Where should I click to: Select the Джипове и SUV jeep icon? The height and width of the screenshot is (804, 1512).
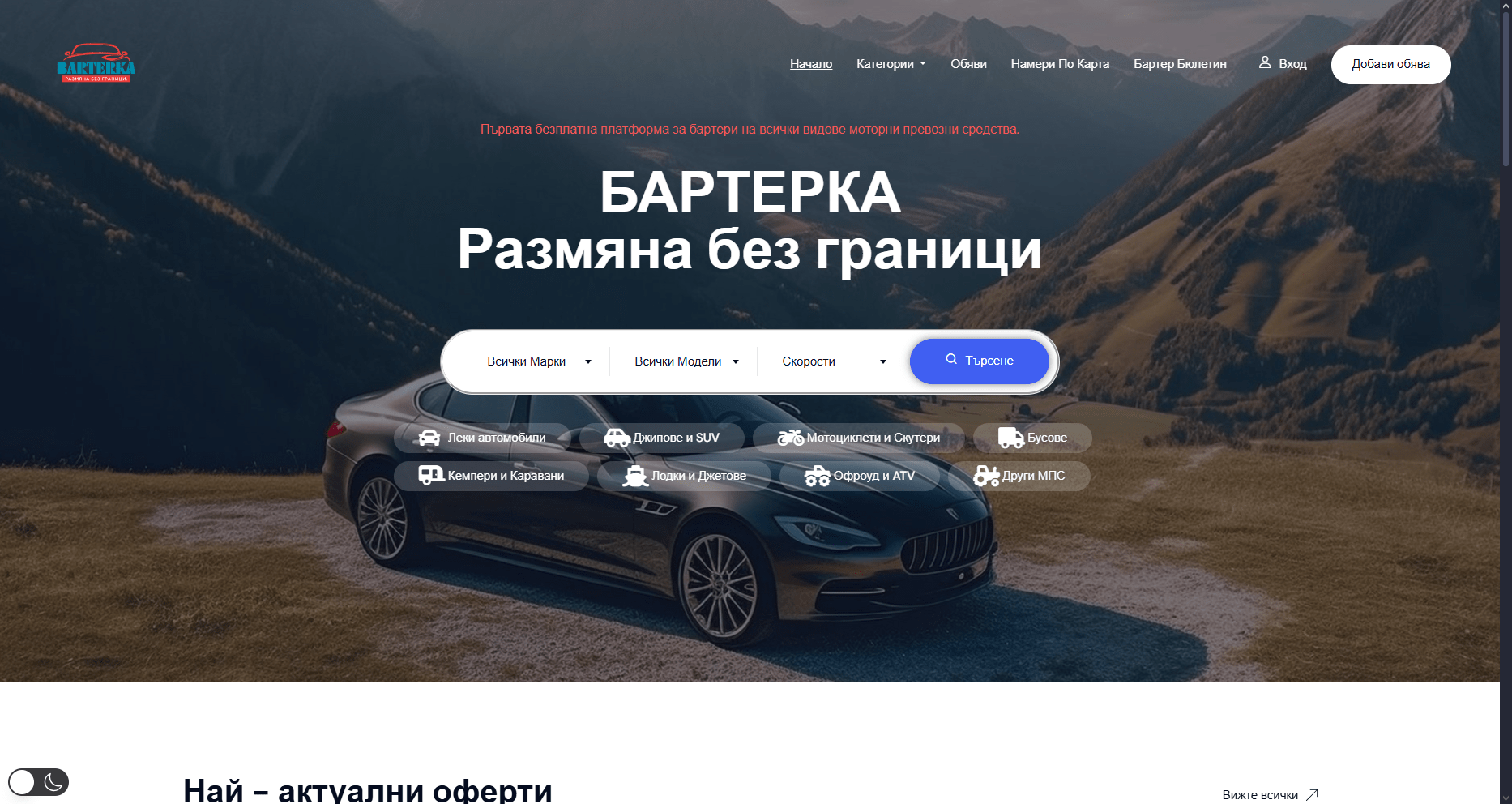coord(617,438)
